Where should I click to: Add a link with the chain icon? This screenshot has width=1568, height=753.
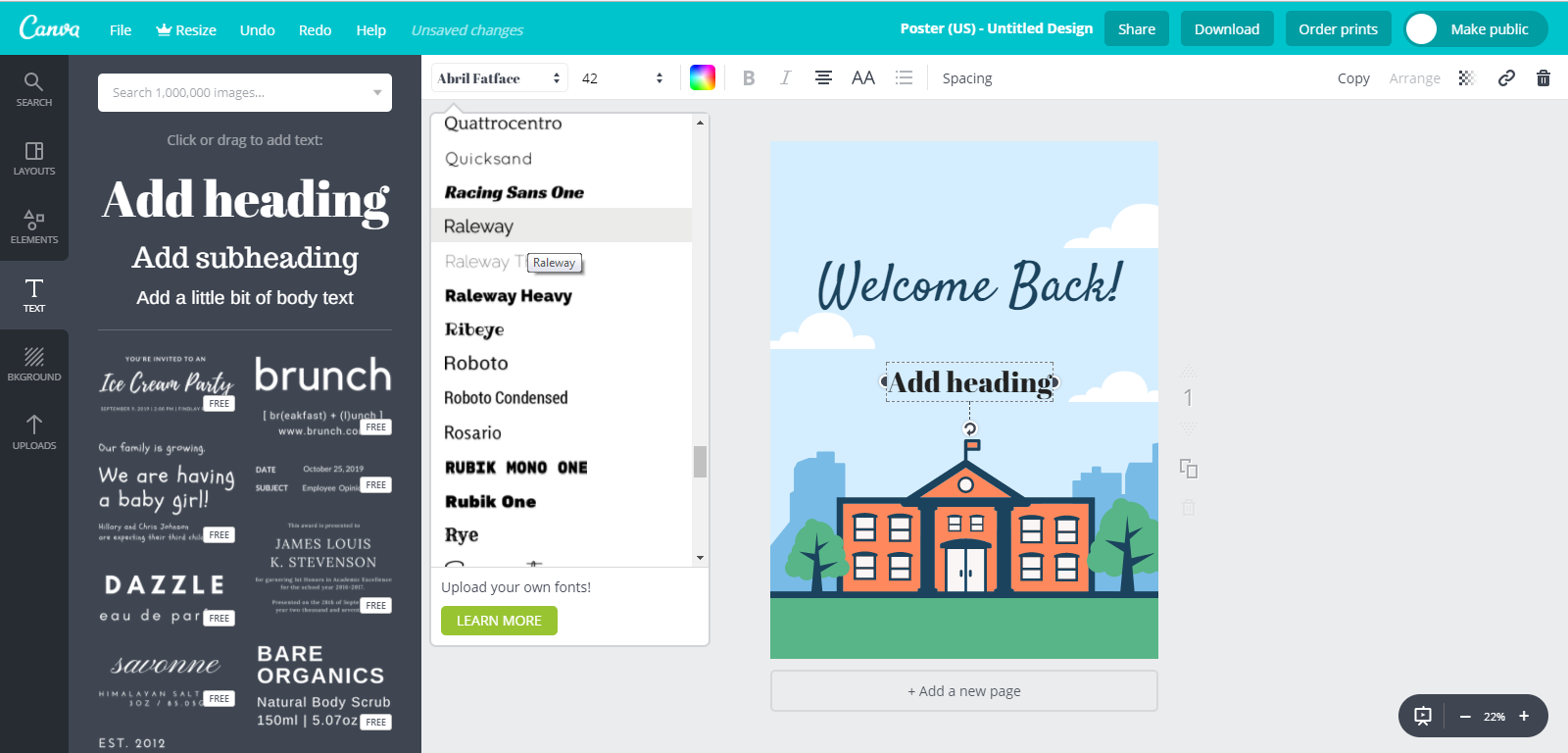click(x=1506, y=78)
